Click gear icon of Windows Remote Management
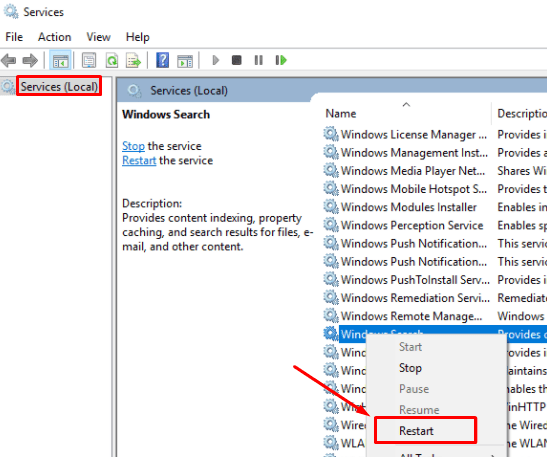This screenshot has width=547, height=457. coord(331,315)
